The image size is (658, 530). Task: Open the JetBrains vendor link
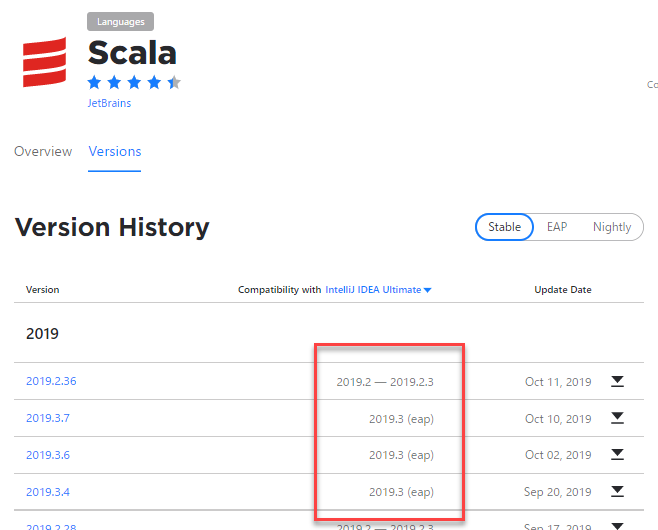click(x=109, y=103)
